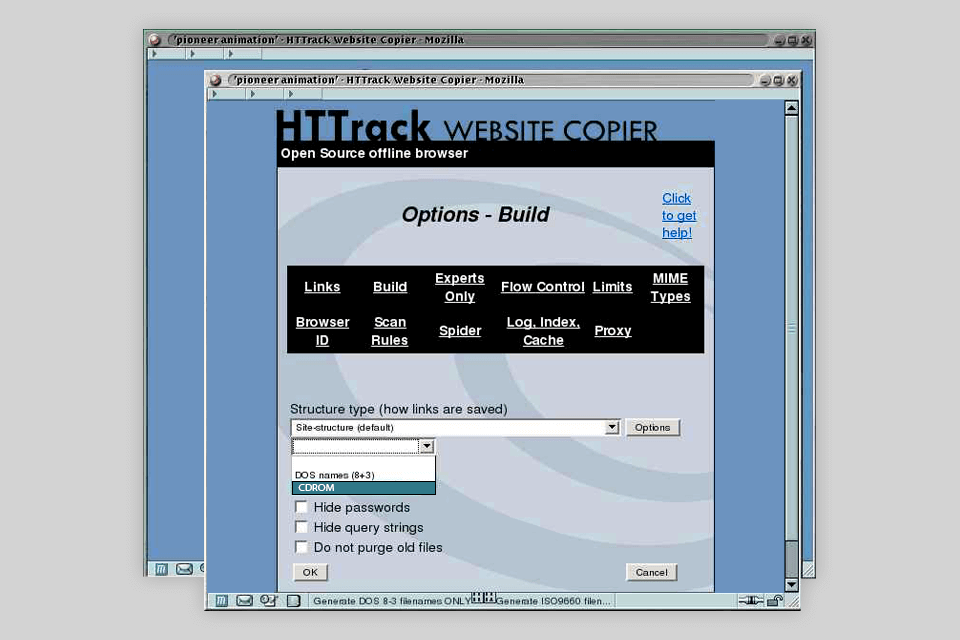Open Log, Index, Cache options
The image size is (960, 640).
pyautogui.click(x=543, y=331)
